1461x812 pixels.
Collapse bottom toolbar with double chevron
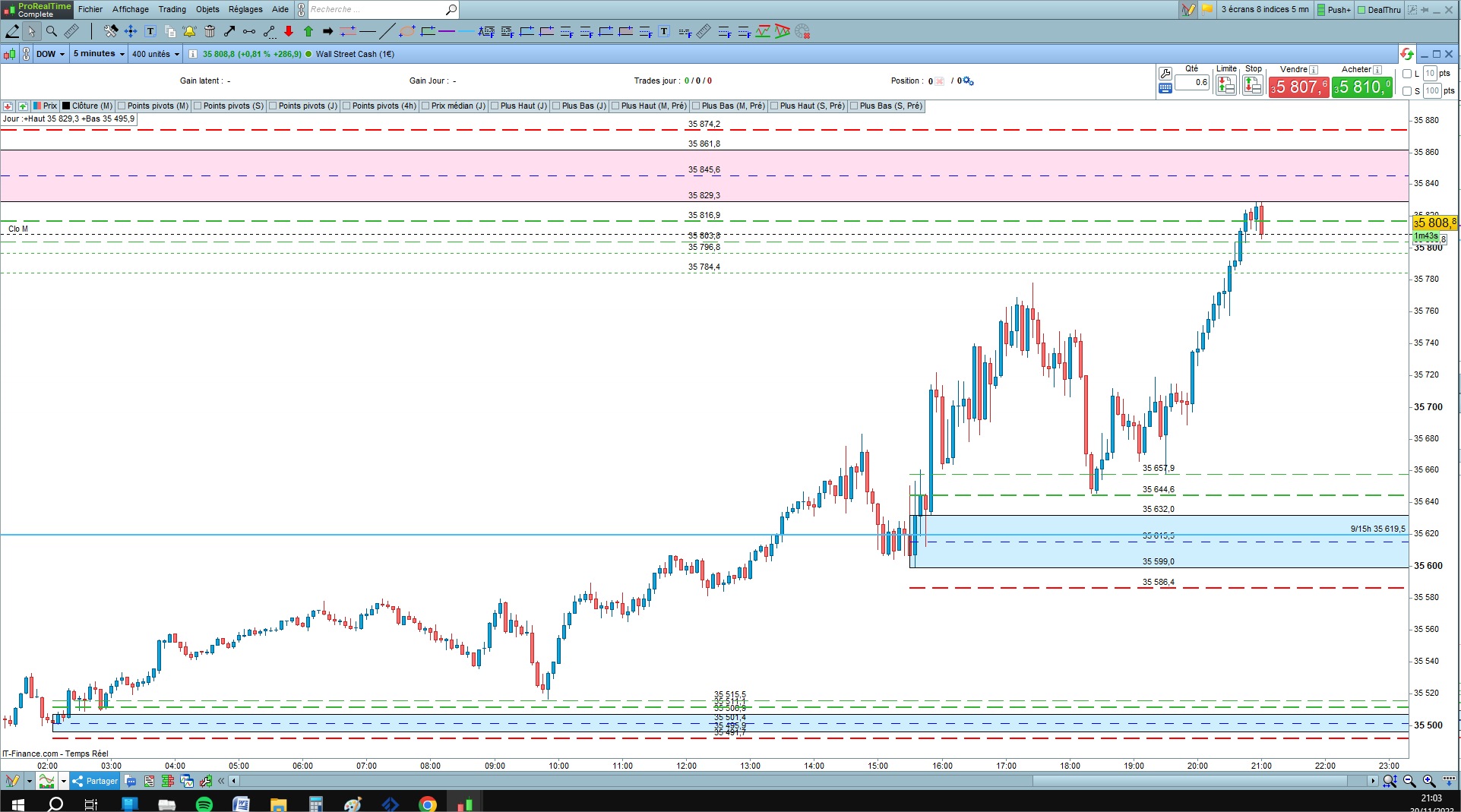pyautogui.click(x=221, y=781)
